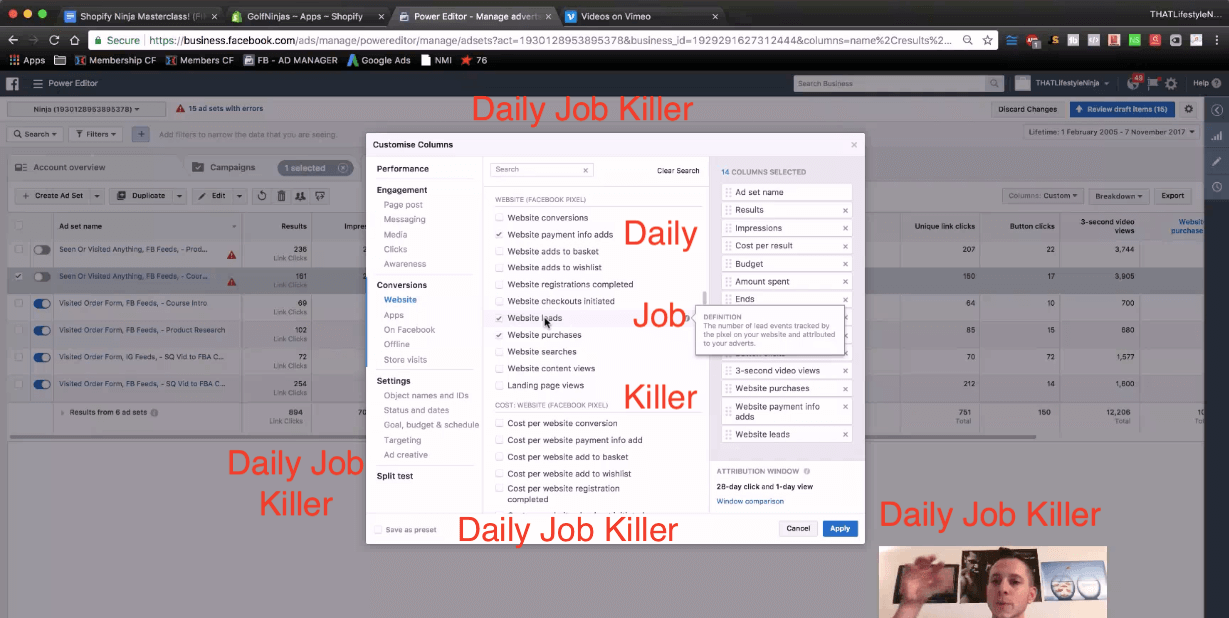The height and width of the screenshot is (618, 1229).
Task: Clear the column search field with X
Action: click(x=586, y=170)
